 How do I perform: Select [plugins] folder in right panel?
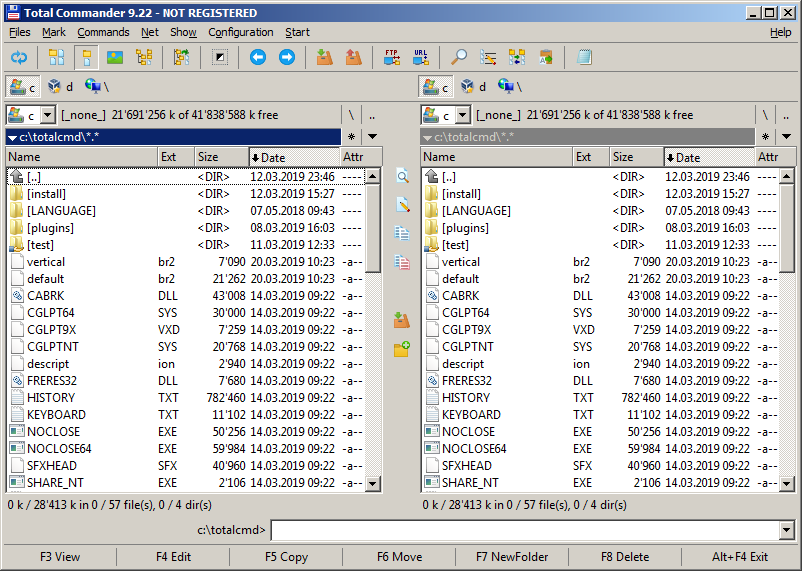coord(601,228)
